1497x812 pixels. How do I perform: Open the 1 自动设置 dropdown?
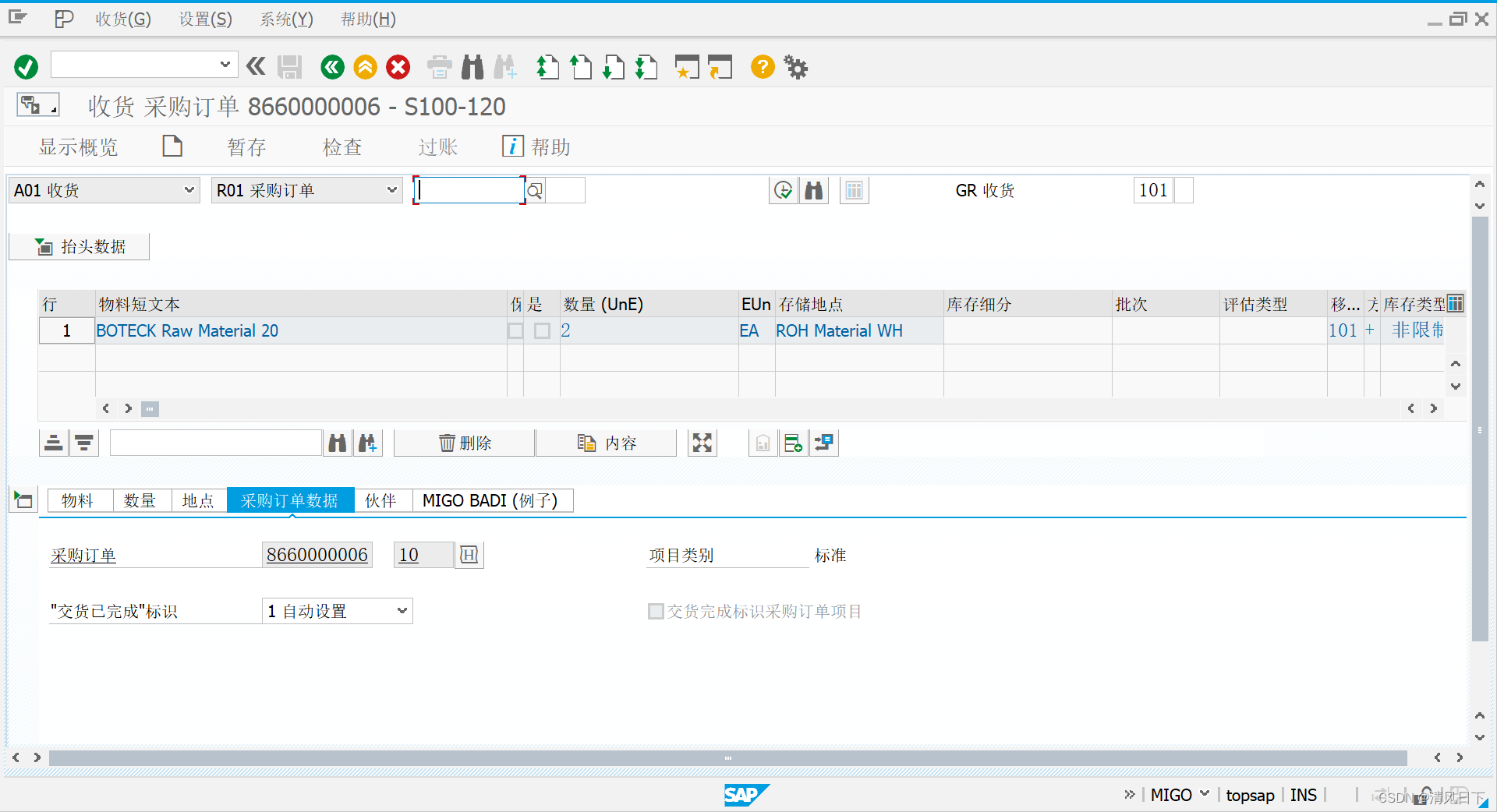click(337, 611)
